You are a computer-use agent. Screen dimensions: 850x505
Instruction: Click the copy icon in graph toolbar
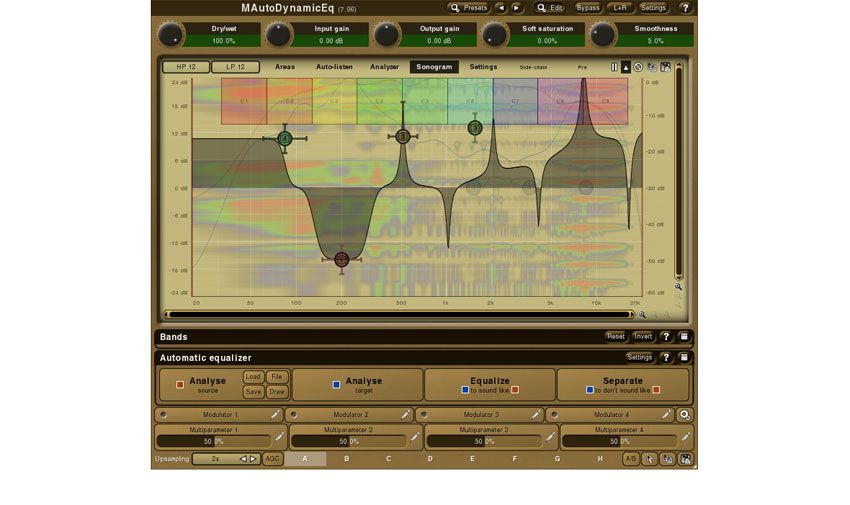pos(652,67)
